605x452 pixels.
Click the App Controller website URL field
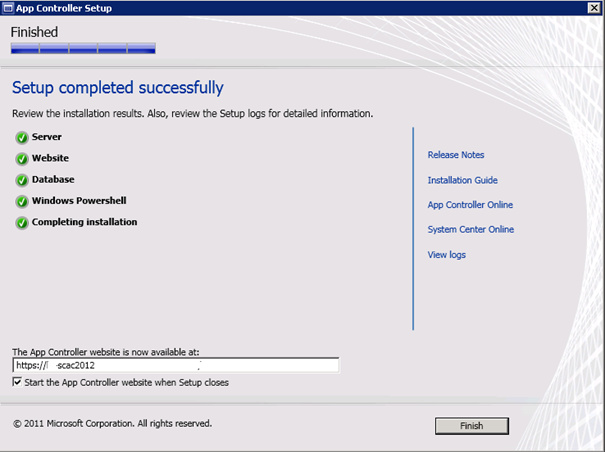tap(176, 365)
